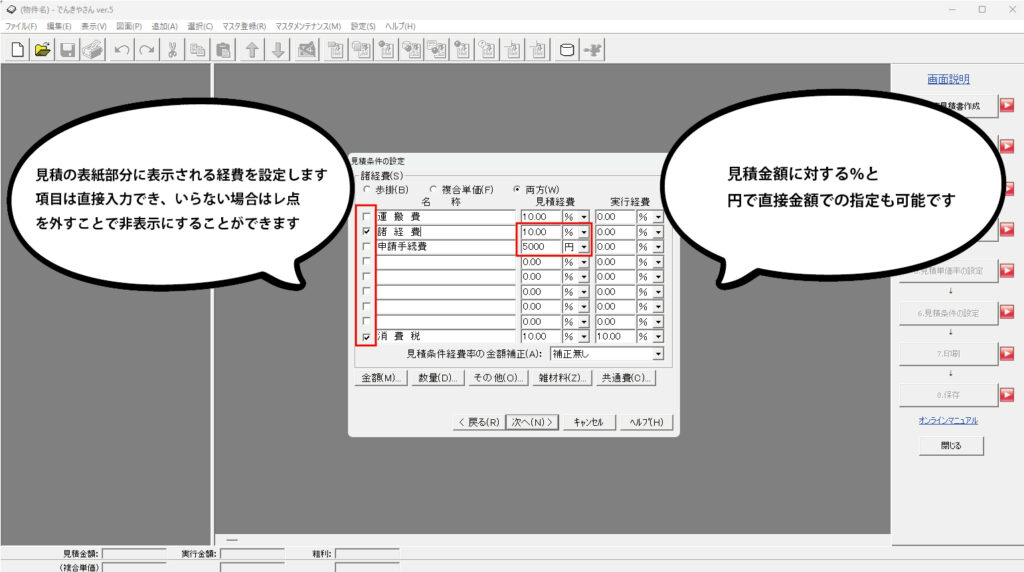The width and height of the screenshot is (1024, 572).
Task: Click 申請手続費 5000 amount field
Action: (x=541, y=247)
